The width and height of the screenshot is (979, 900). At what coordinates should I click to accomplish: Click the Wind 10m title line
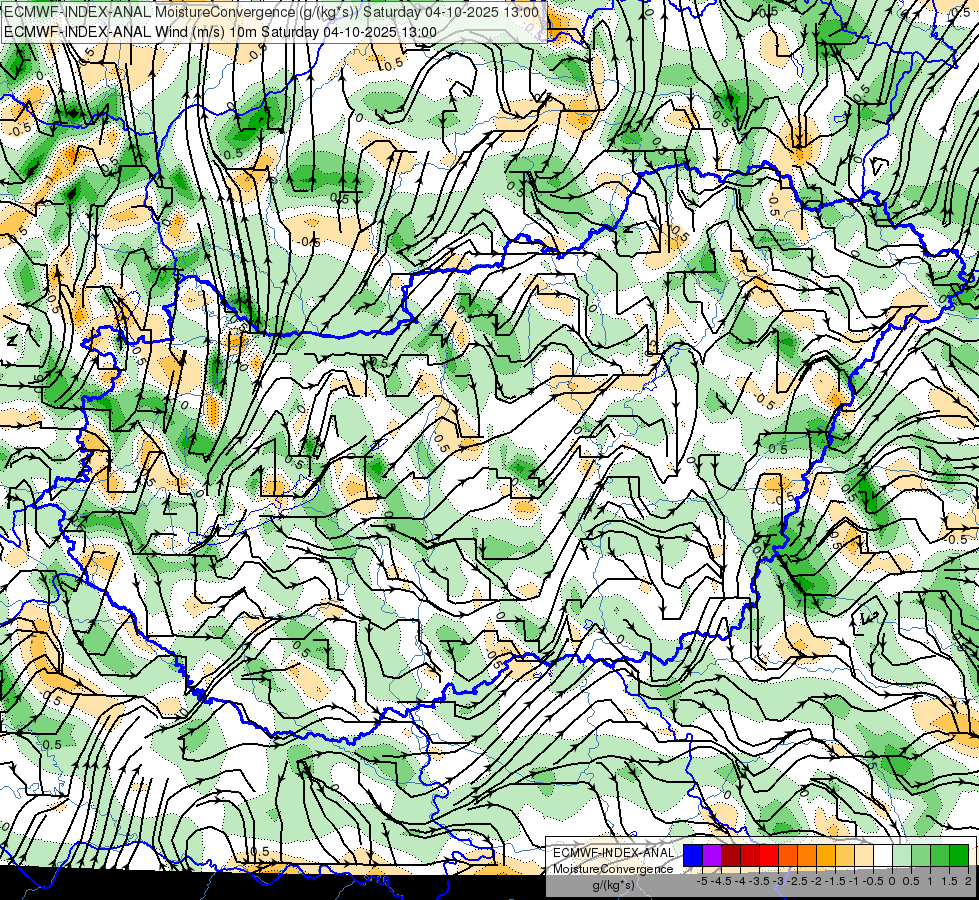(220, 32)
